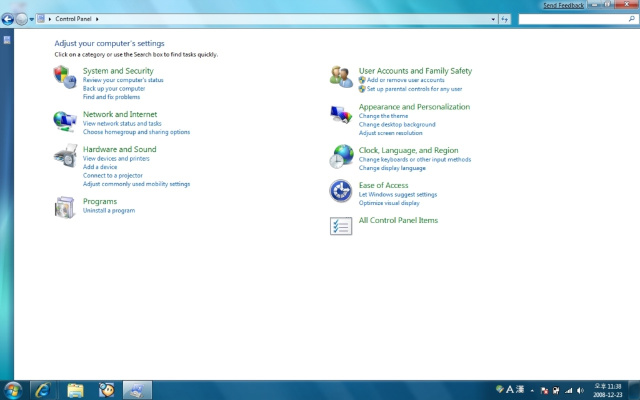Open the Clock, Language, and Region globe icon
This screenshot has height=400, width=640.
point(341,156)
